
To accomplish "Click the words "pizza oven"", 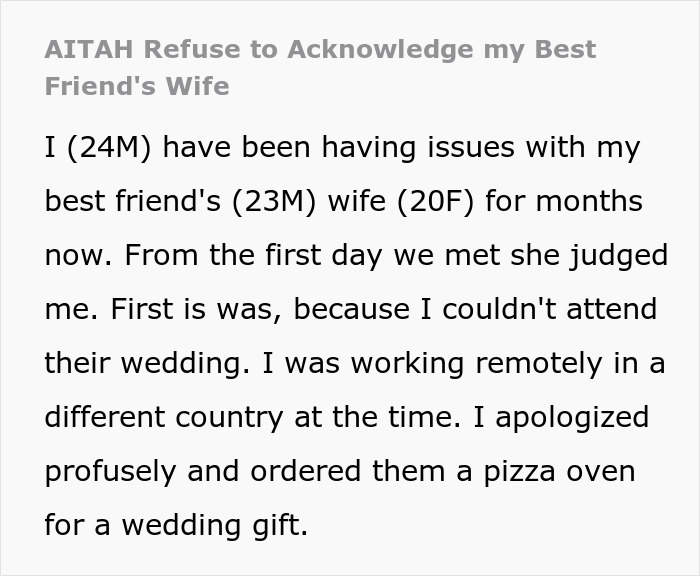I will point(559,472).
